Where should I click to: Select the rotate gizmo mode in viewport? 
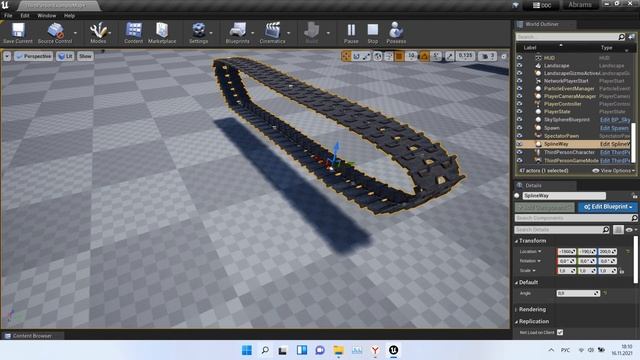point(356,56)
